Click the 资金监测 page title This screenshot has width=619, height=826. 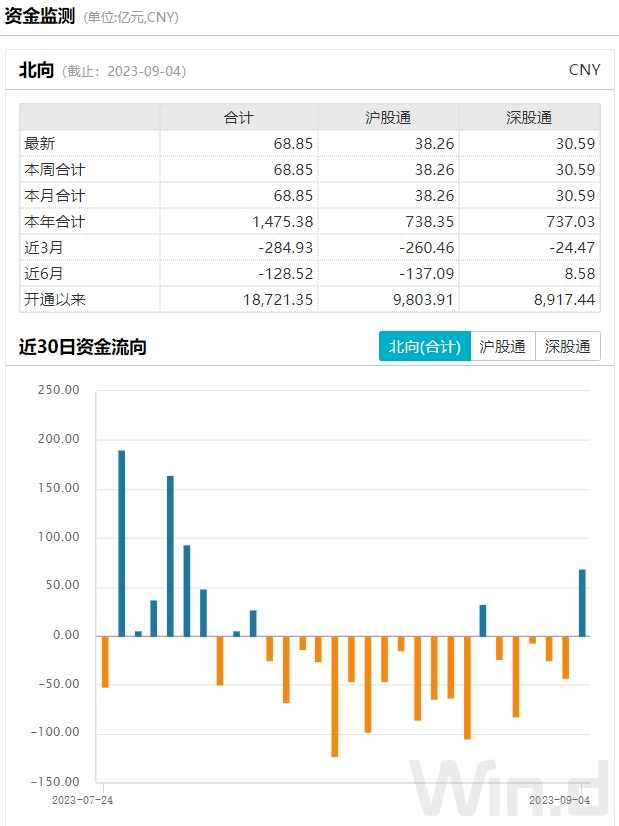tap(39, 16)
